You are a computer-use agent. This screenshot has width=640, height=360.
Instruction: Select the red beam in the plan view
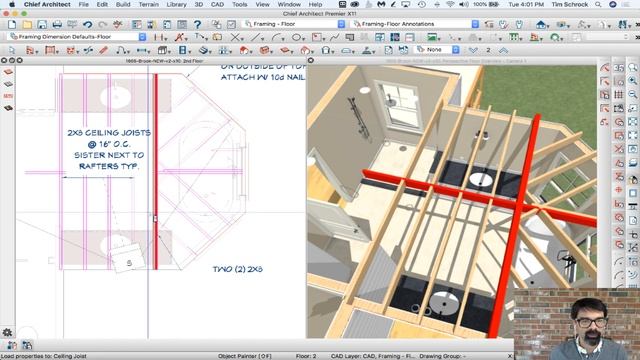156,171
